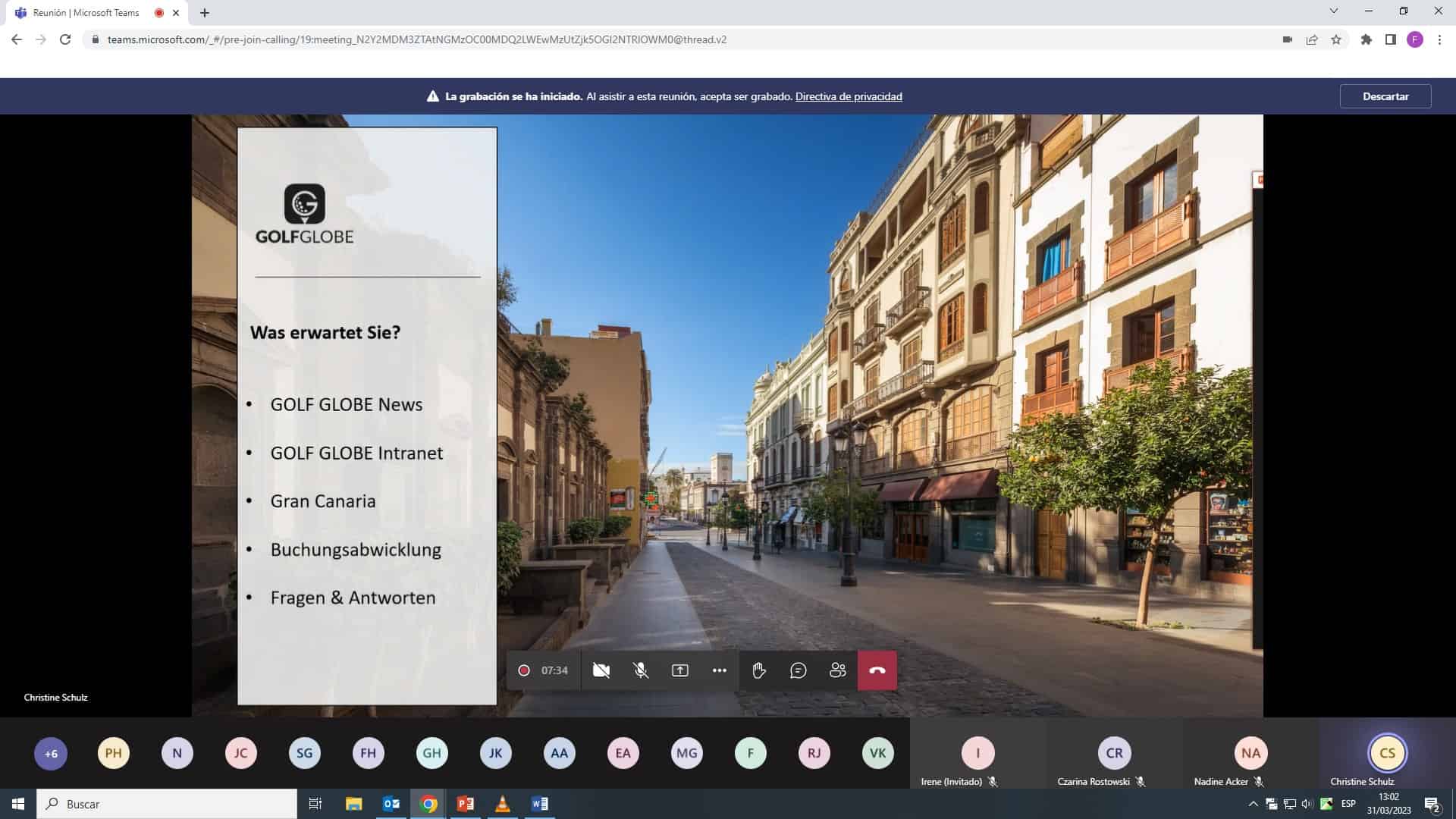Select participant avatar JK
Image resolution: width=1456 pixels, height=819 pixels.
coord(496,753)
